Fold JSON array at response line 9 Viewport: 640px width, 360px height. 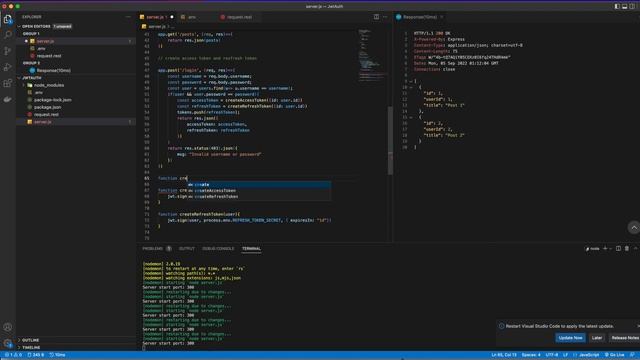tap(411, 81)
